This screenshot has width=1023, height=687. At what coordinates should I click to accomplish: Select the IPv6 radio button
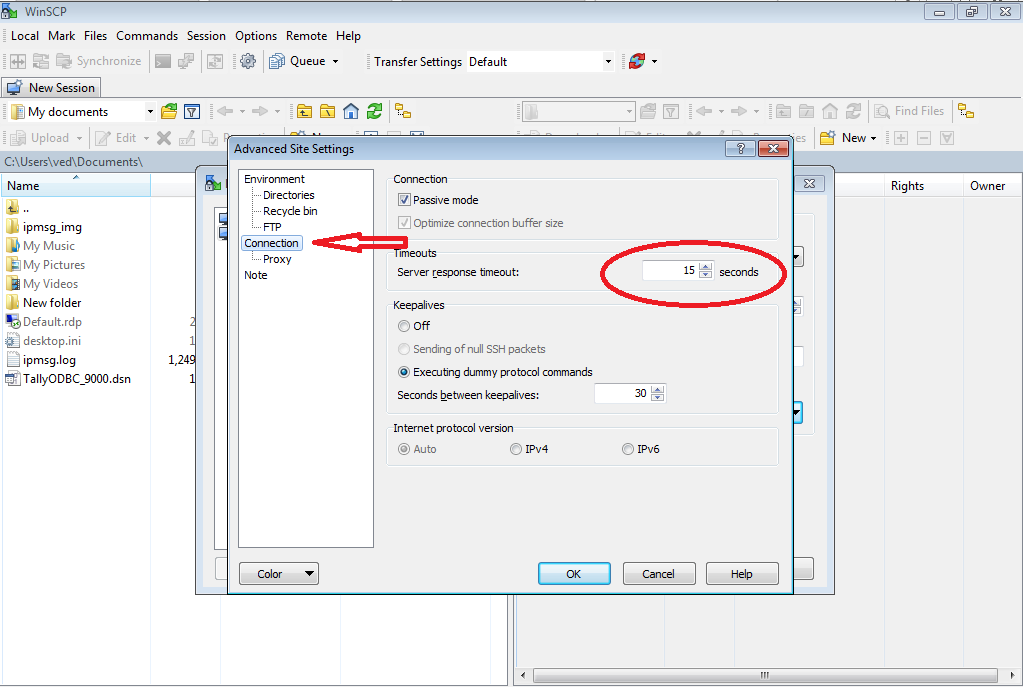coord(628,449)
